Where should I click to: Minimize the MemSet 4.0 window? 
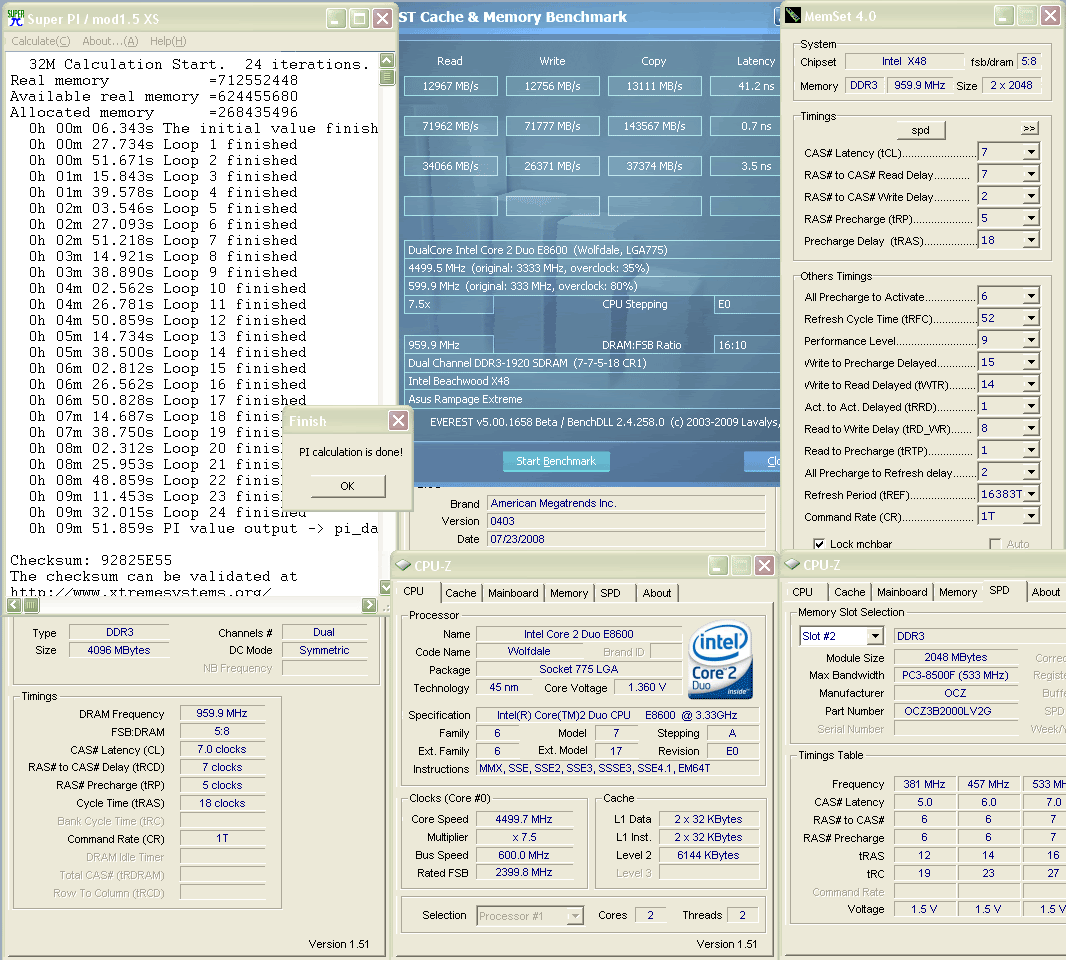(1003, 16)
